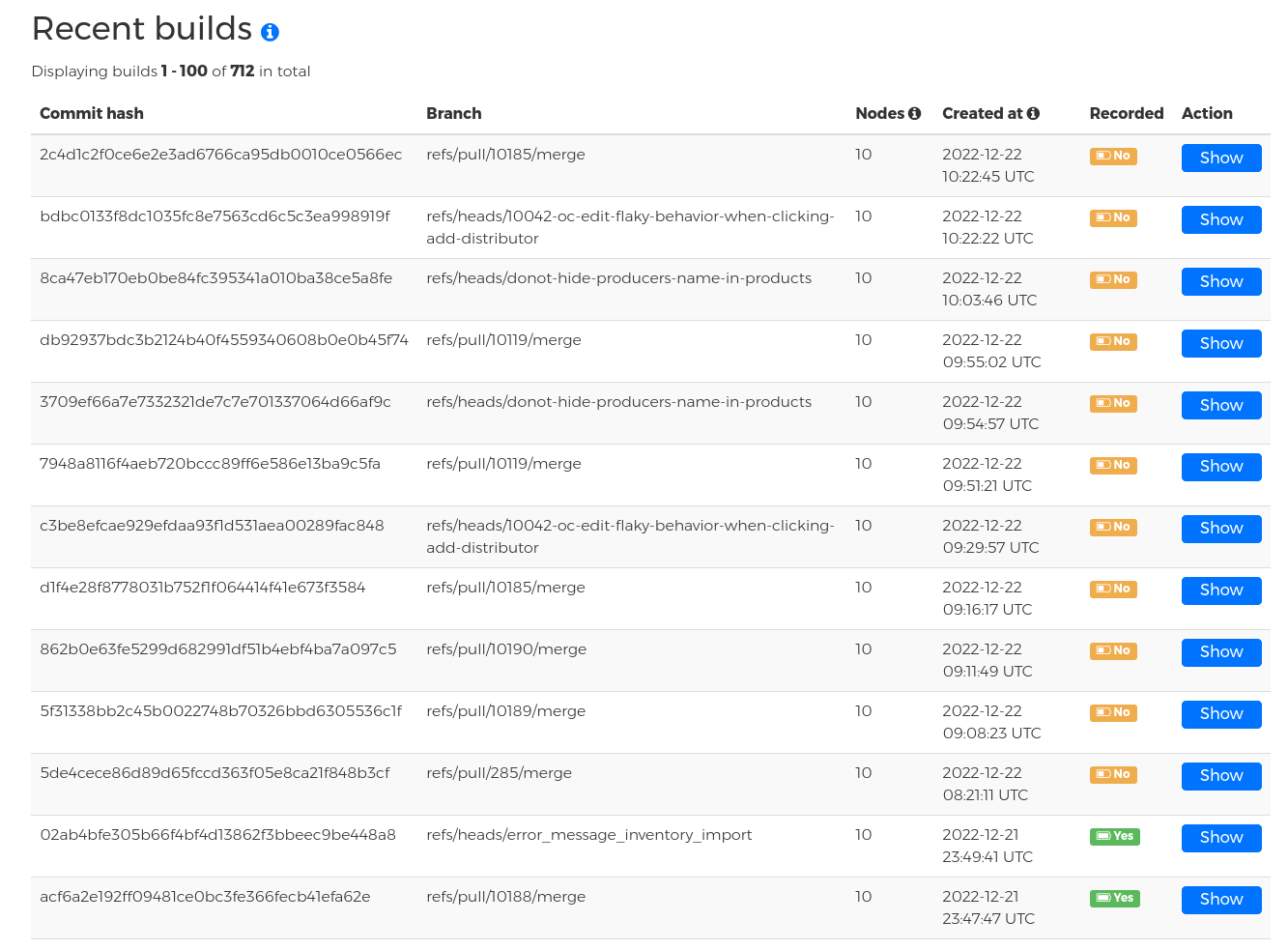Screen dimensions: 1288x950
Task: Click Show on the last visible build row
Action: click(1220, 900)
